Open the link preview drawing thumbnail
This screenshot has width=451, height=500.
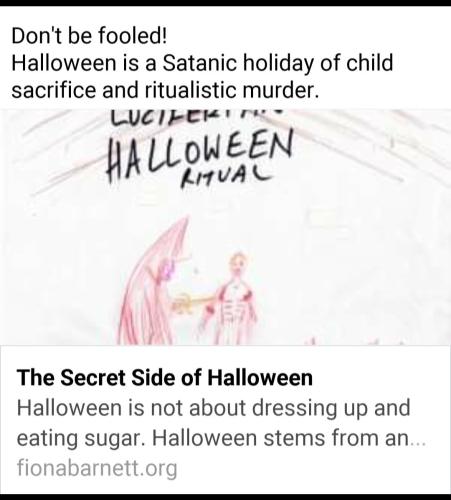coord(225,227)
